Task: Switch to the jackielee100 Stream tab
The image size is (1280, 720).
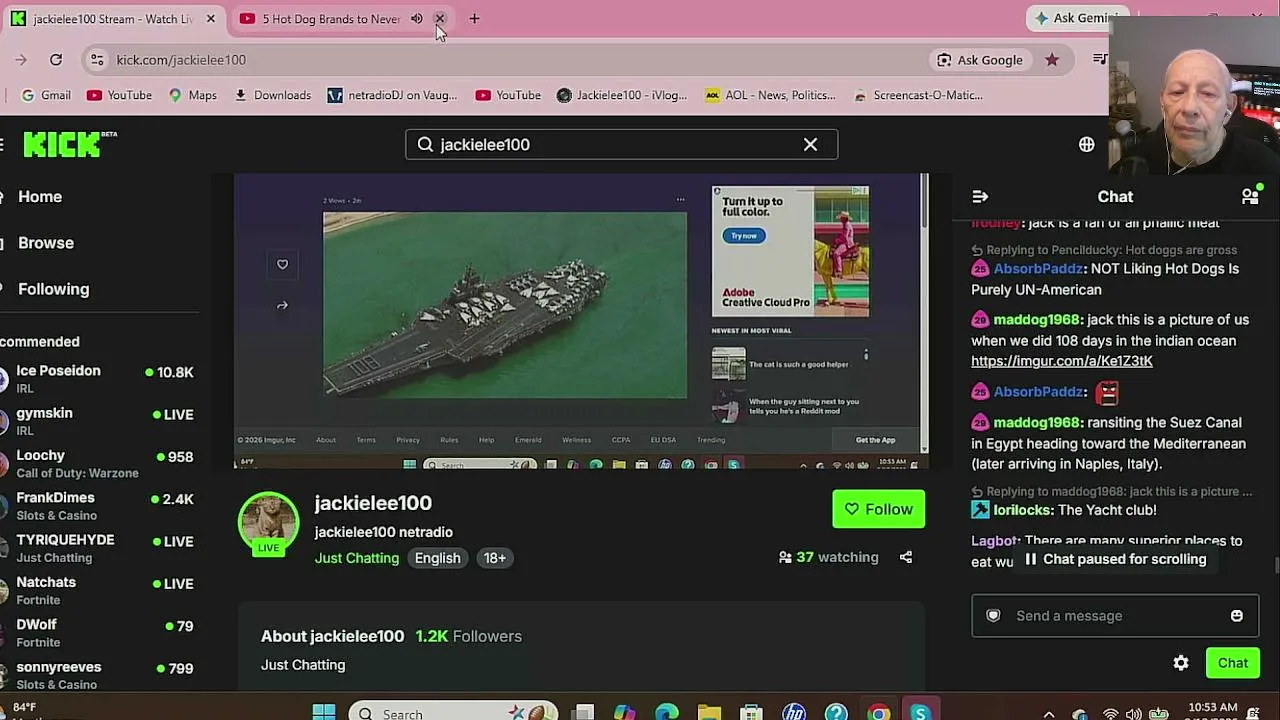Action: tap(113, 19)
